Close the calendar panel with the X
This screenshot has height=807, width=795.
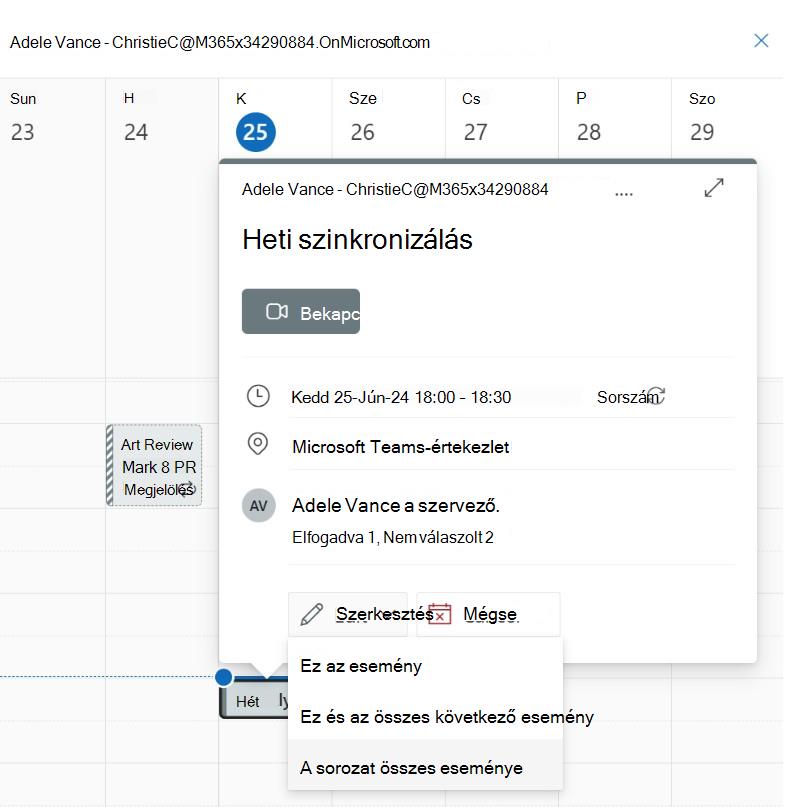pos(761,41)
